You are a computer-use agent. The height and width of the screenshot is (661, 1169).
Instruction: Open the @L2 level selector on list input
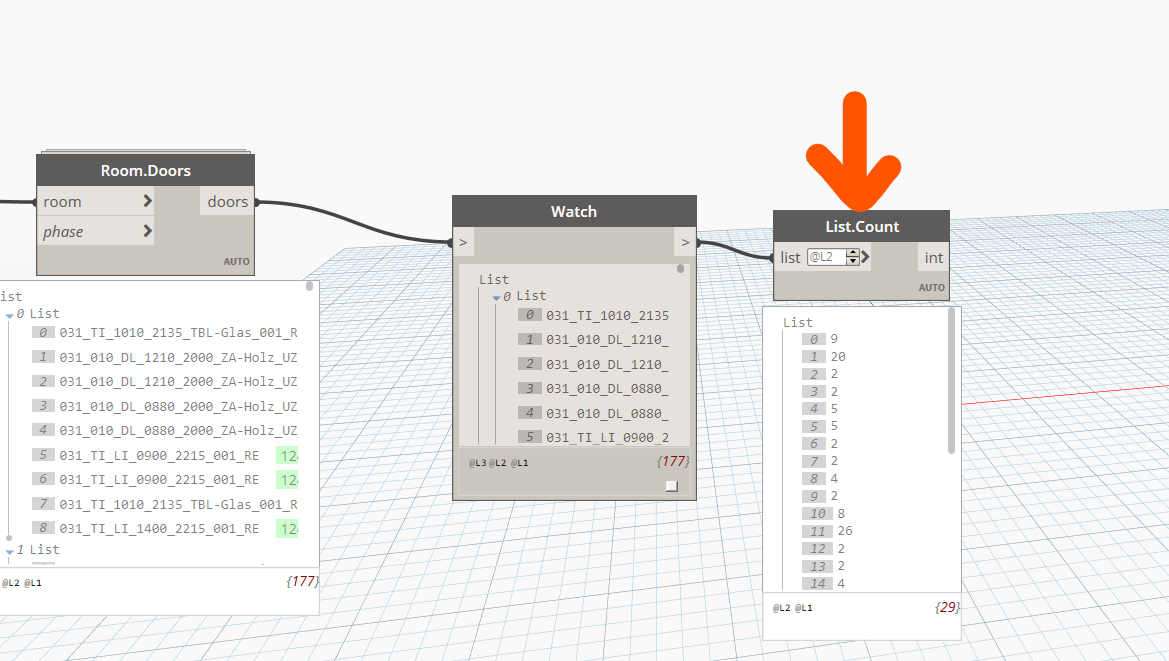pyautogui.click(x=822, y=257)
